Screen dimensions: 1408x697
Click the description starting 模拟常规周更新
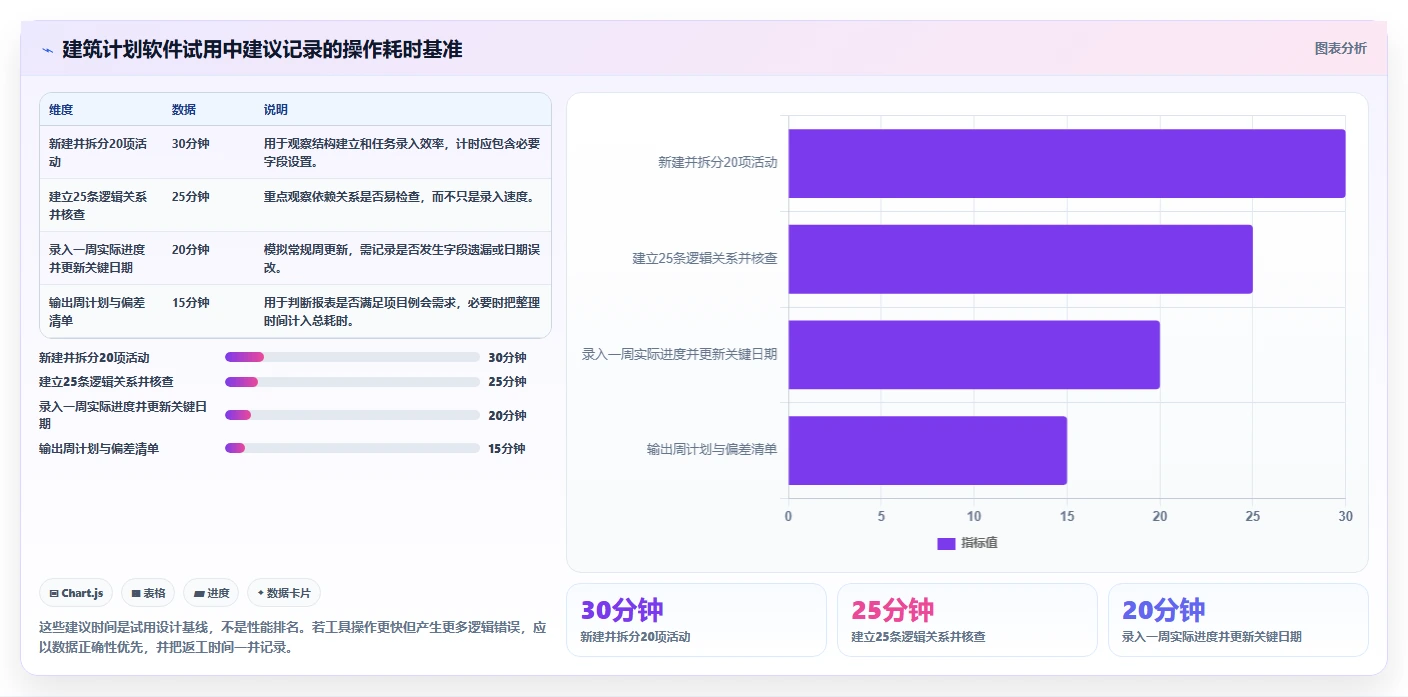[x=402, y=258]
